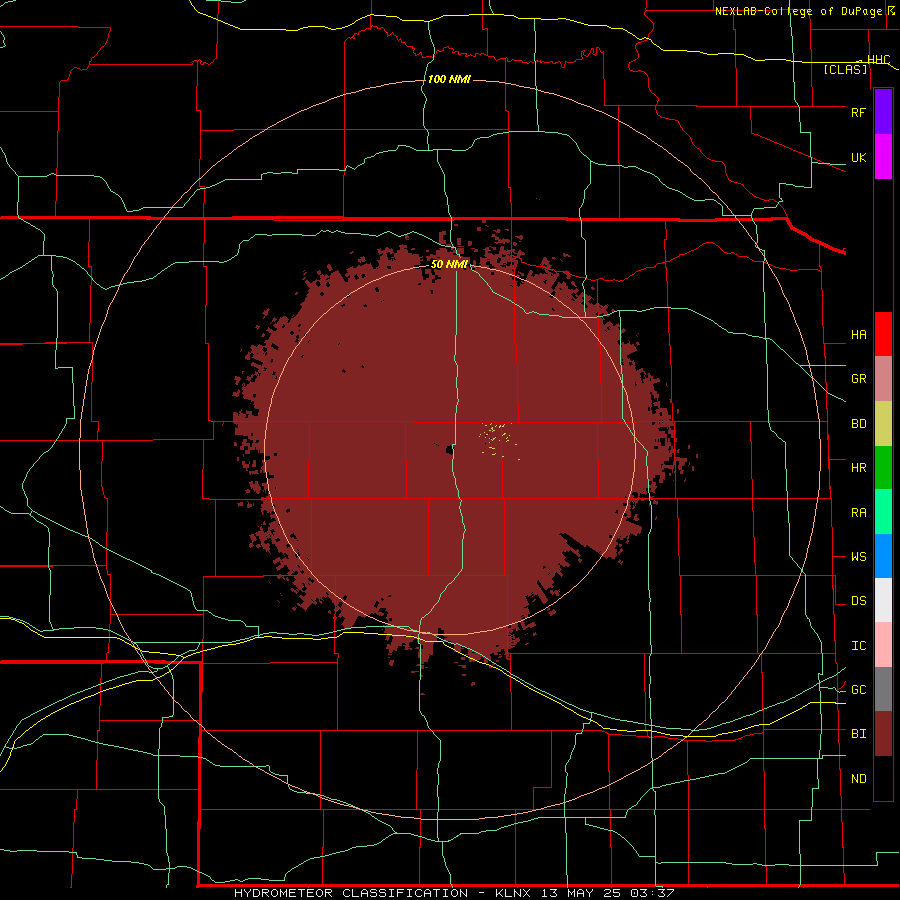Click the RF purple legend swatch
The image size is (900, 900).
(883, 112)
